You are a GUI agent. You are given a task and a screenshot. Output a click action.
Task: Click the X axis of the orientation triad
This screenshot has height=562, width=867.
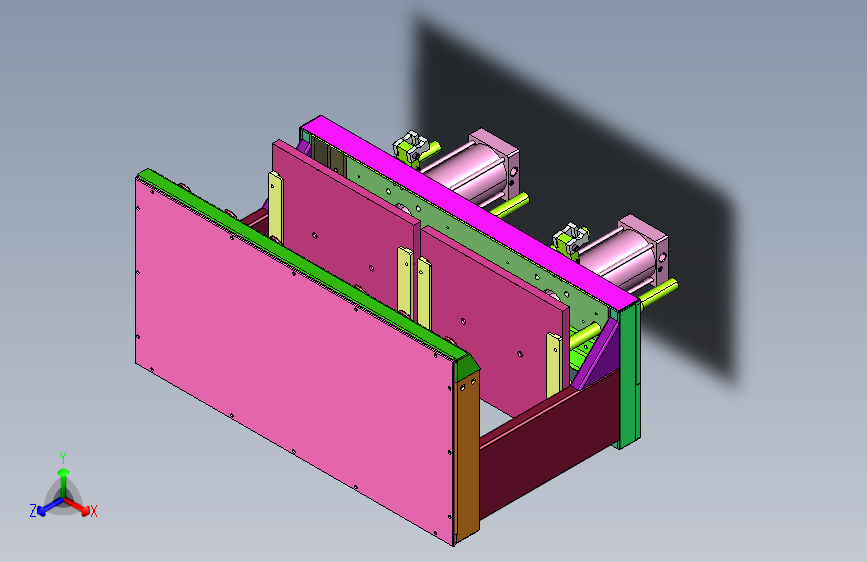tap(77, 506)
